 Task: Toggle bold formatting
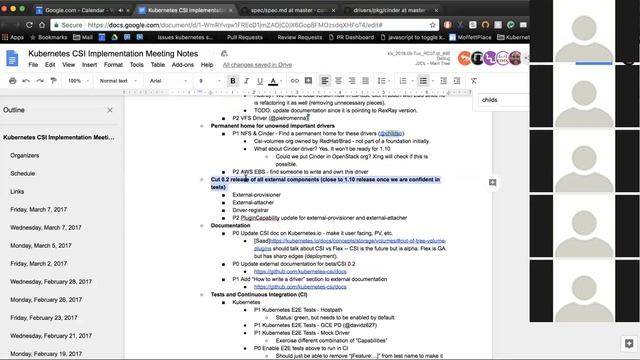coord(233,81)
